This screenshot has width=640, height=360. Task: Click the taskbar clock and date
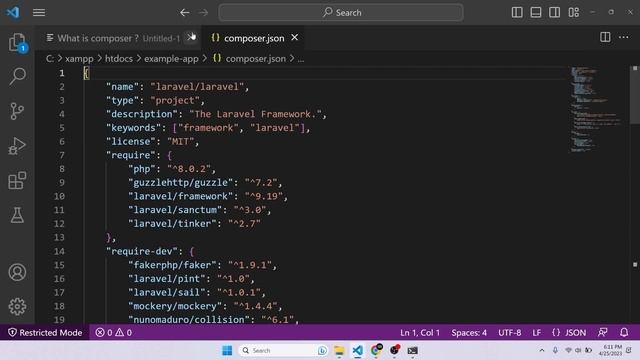coord(610,350)
